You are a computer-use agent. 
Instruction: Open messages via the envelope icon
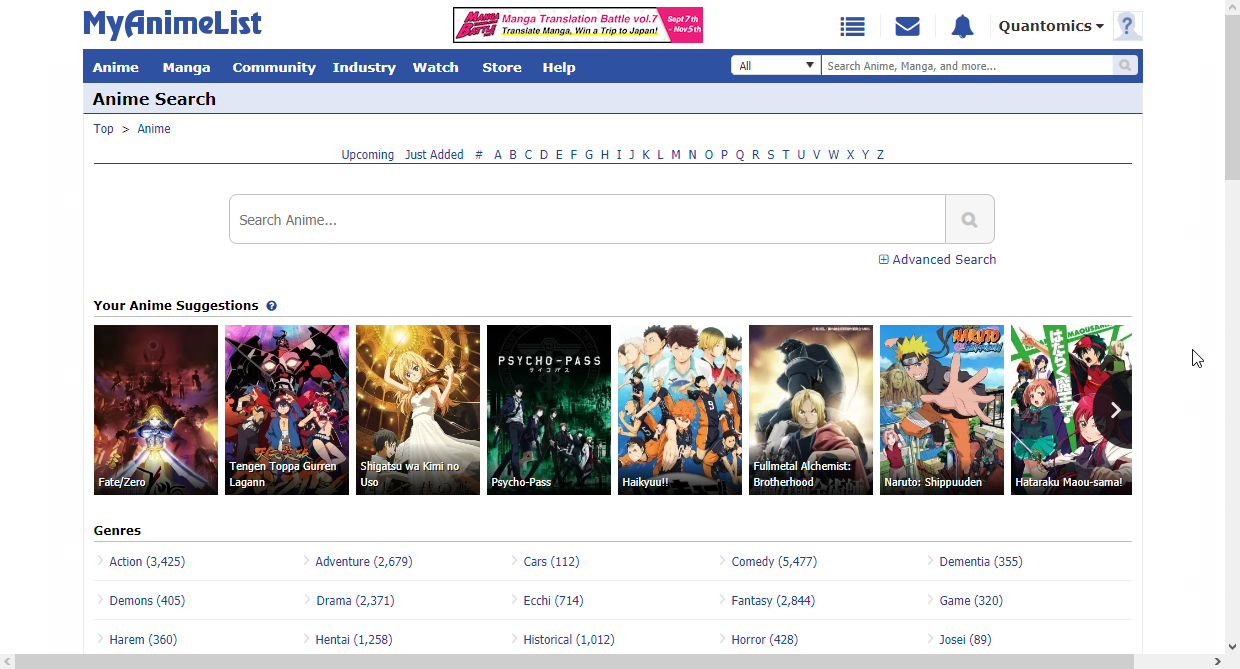tap(907, 27)
